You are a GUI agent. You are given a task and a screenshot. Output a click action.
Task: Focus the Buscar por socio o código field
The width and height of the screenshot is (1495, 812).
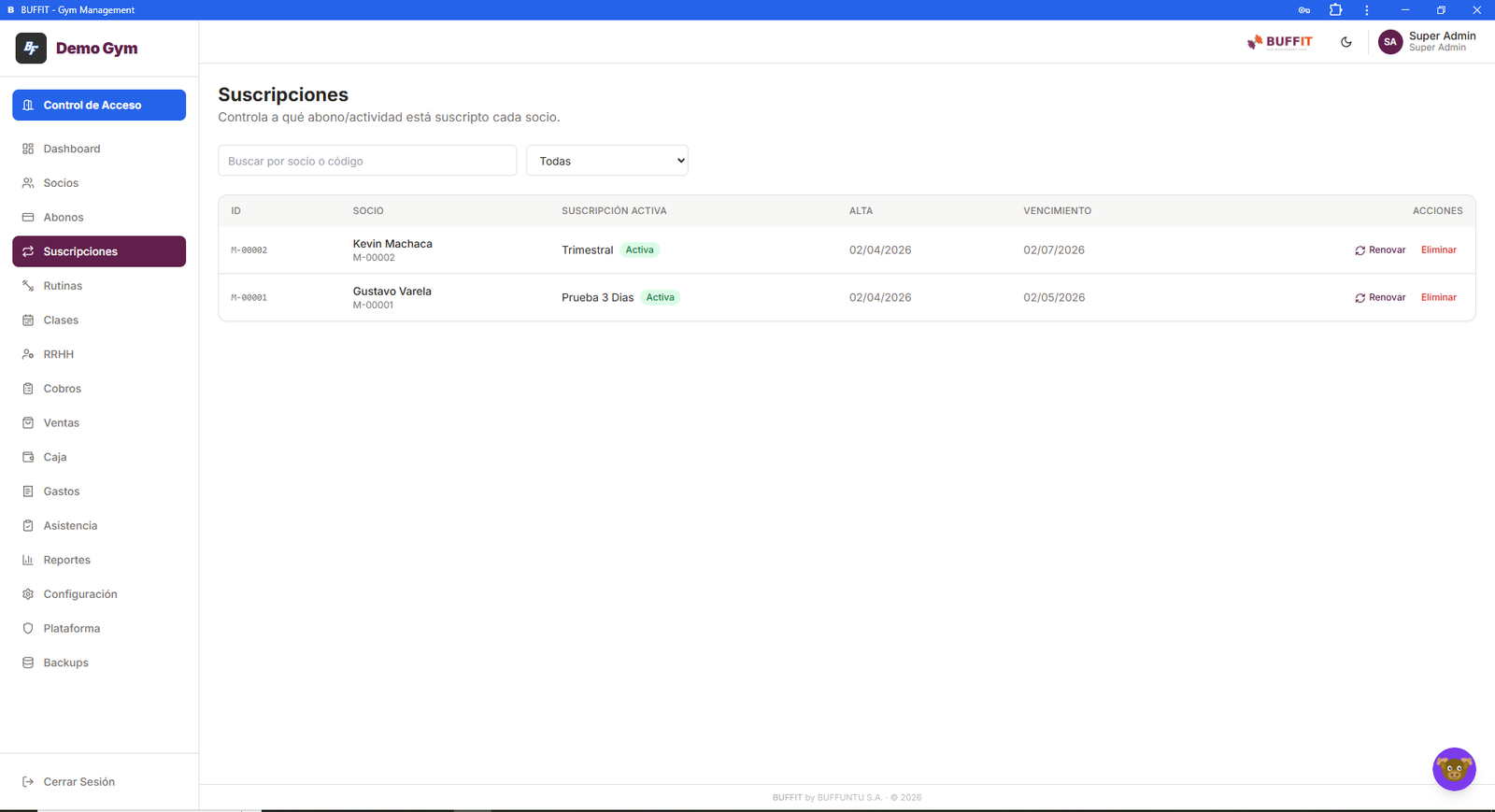click(x=367, y=161)
